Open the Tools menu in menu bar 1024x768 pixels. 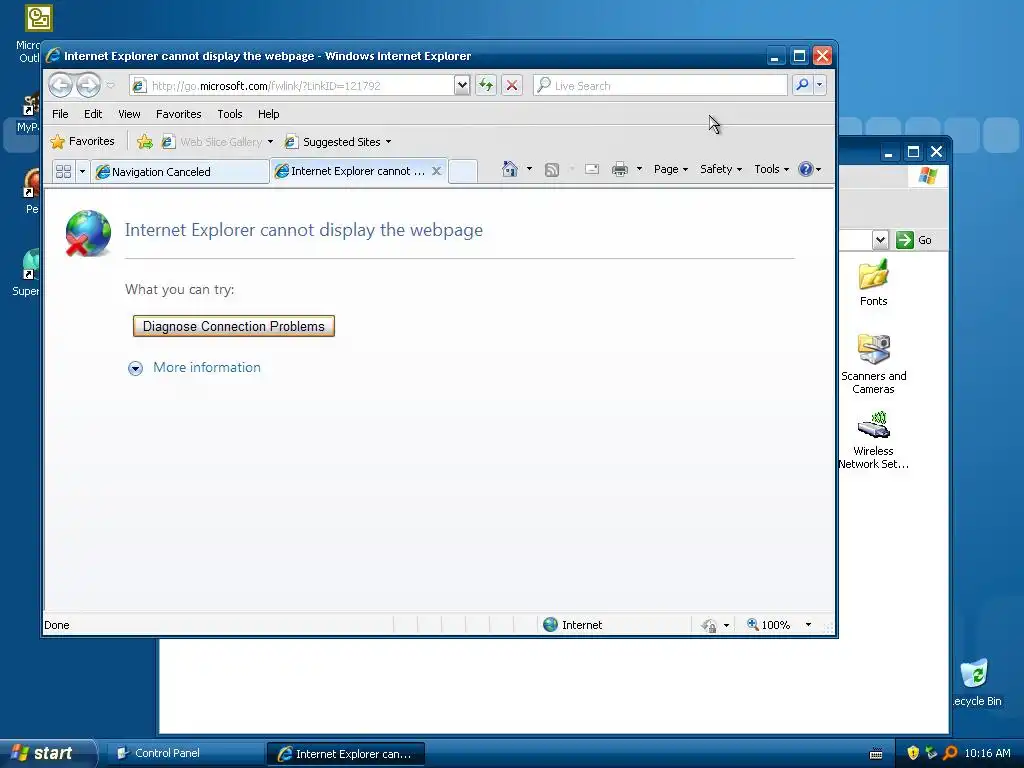(230, 114)
